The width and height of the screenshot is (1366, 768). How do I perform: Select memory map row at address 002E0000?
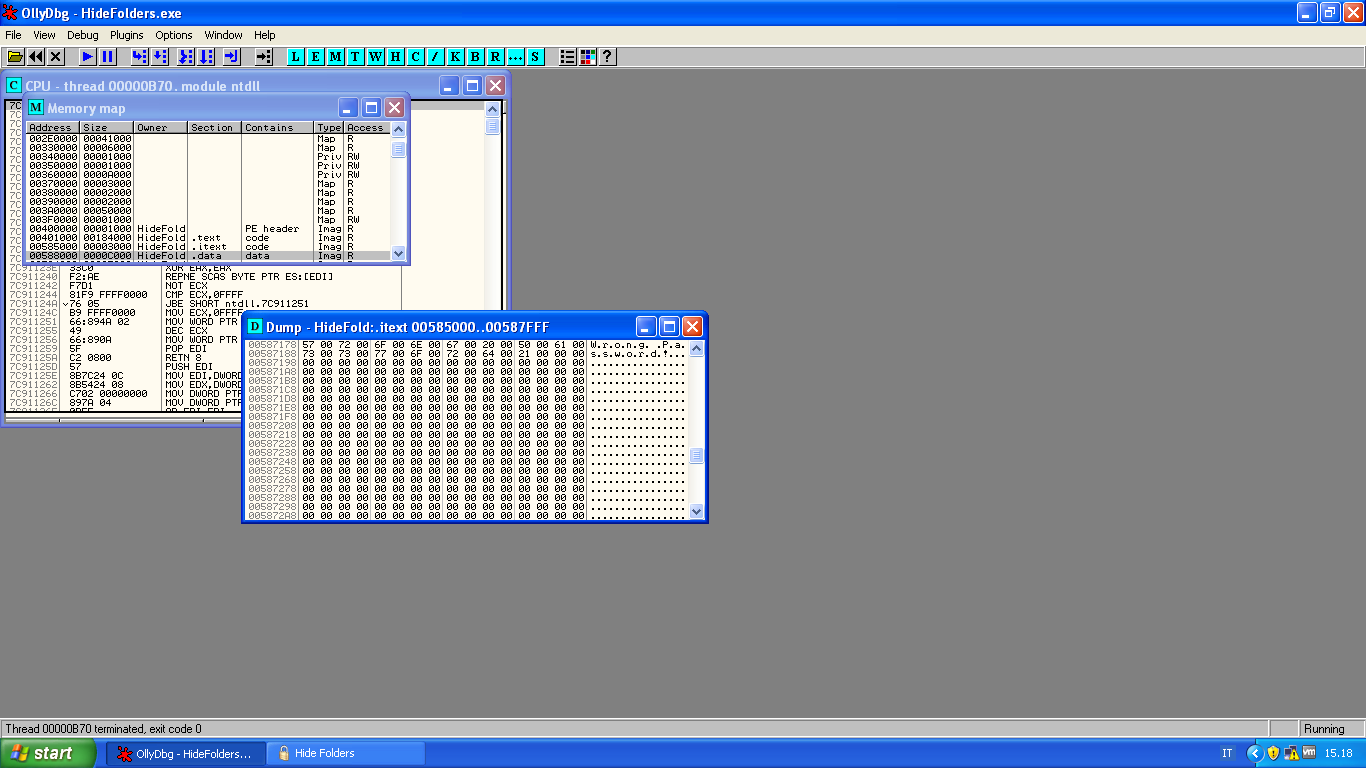click(x=207, y=138)
